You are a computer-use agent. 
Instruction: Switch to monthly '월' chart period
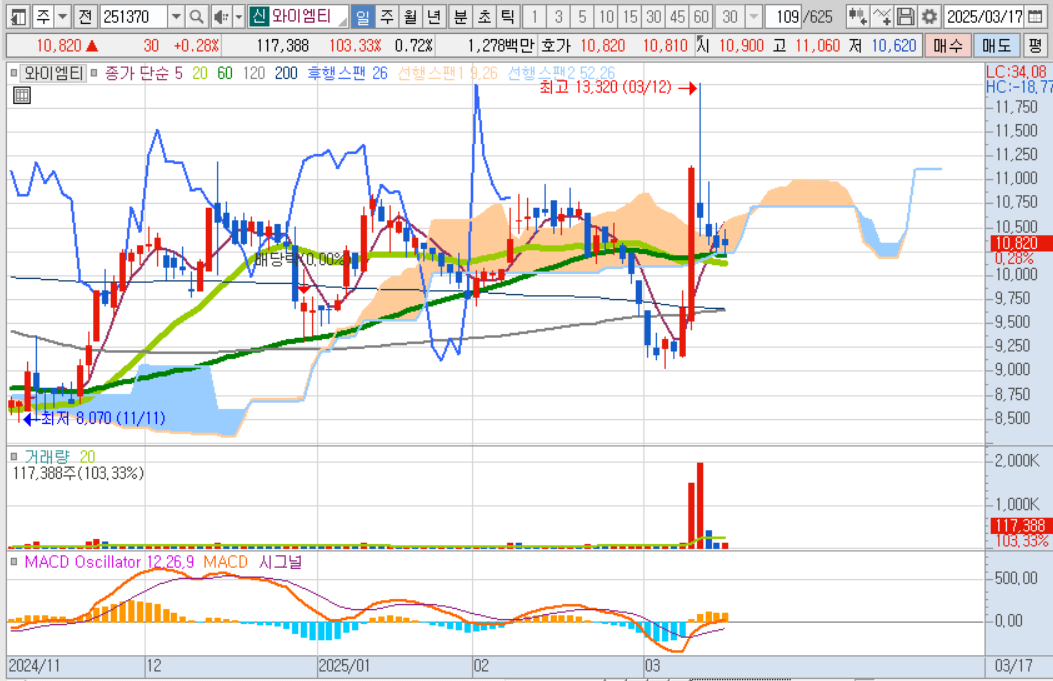click(x=410, y=16)
